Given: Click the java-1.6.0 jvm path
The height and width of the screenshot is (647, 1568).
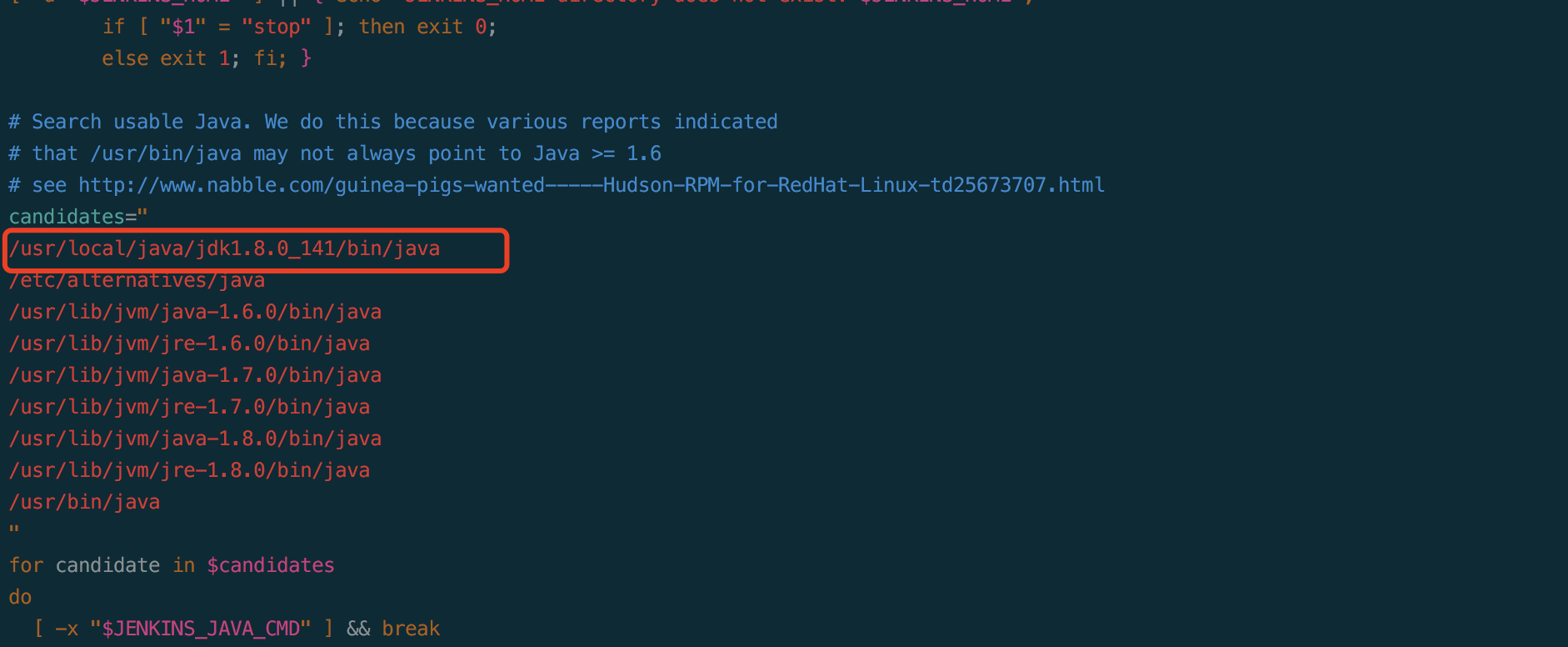Looking at the screenshot, I should tap(195, 312).
